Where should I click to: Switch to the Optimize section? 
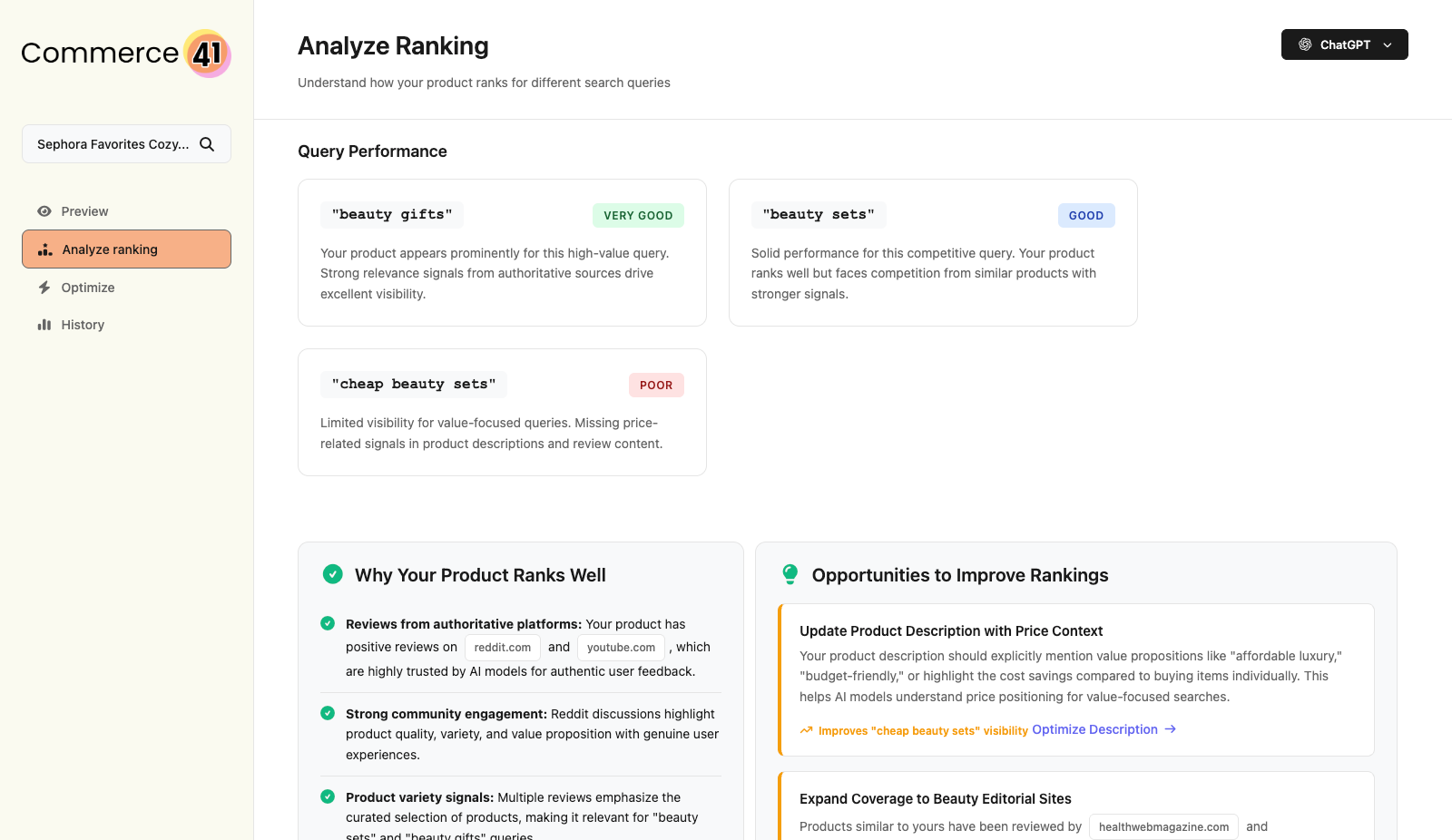point(87,288)
